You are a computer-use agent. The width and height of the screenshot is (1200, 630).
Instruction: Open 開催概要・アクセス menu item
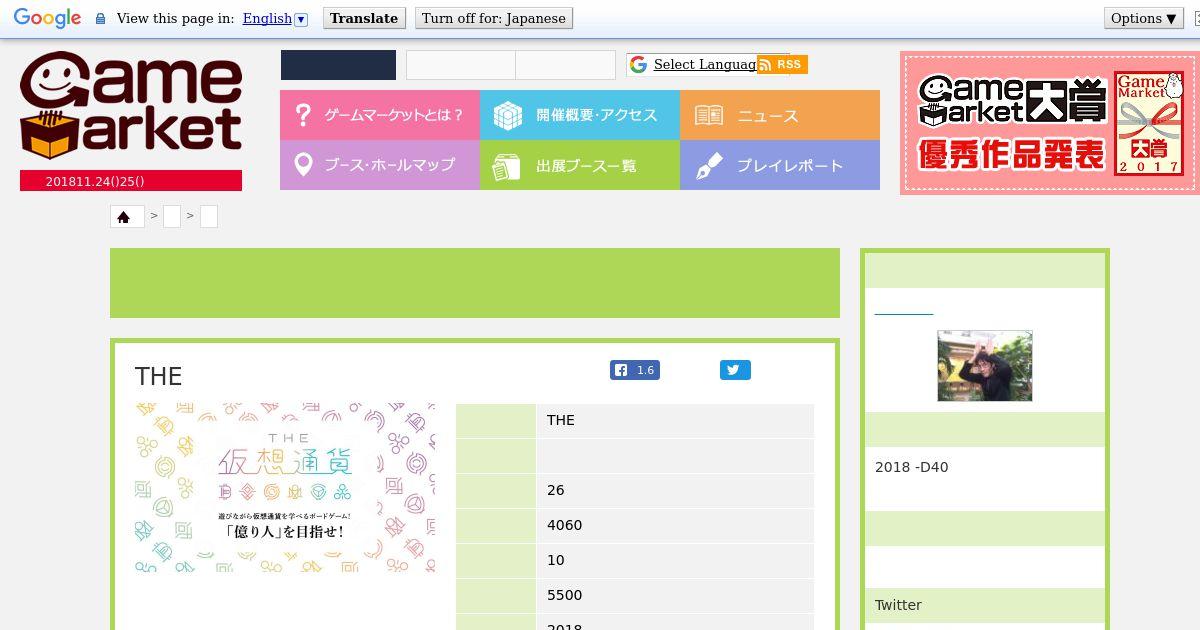coord(580,115)
